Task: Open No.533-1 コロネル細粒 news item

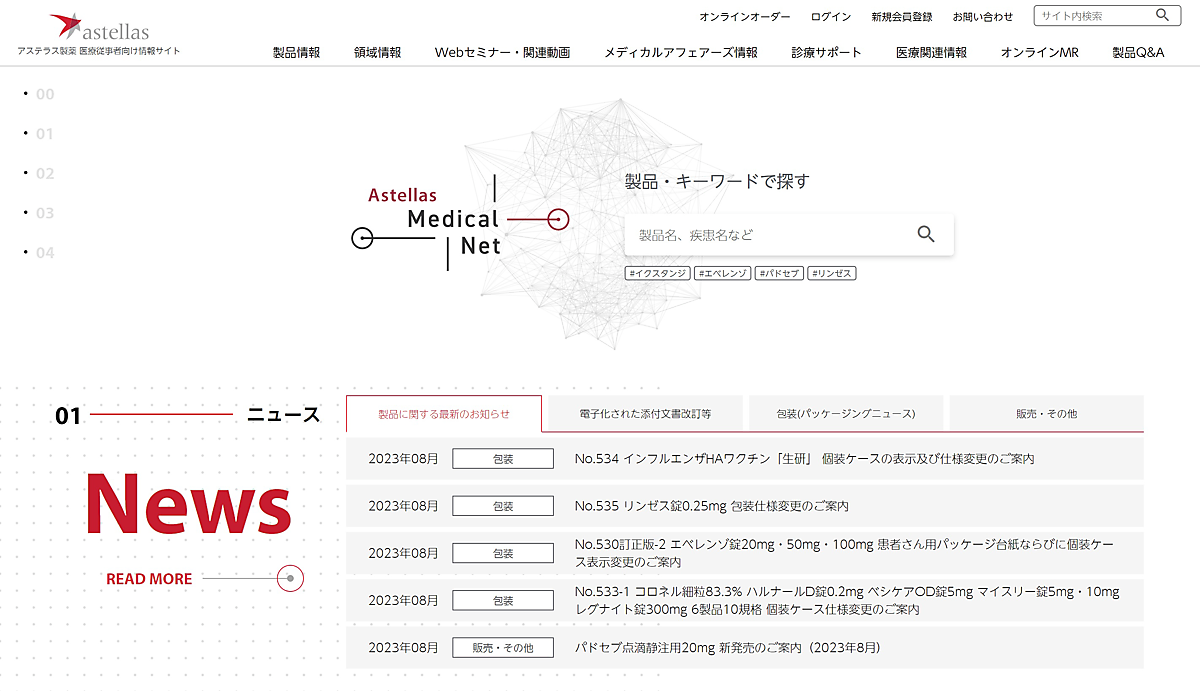Action: [x=847, y=600]
